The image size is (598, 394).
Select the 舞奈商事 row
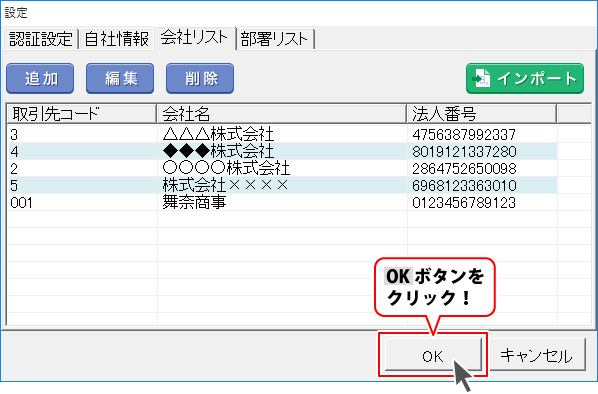click(x=282, y=202)
